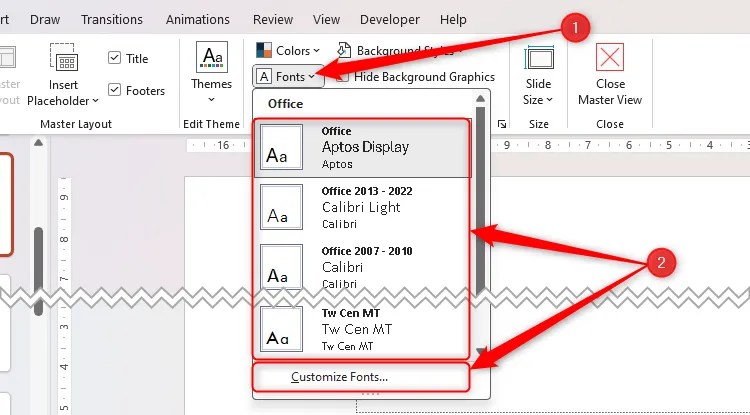
Task: Select the Tw Cen MT font theme
Action: 362,330
